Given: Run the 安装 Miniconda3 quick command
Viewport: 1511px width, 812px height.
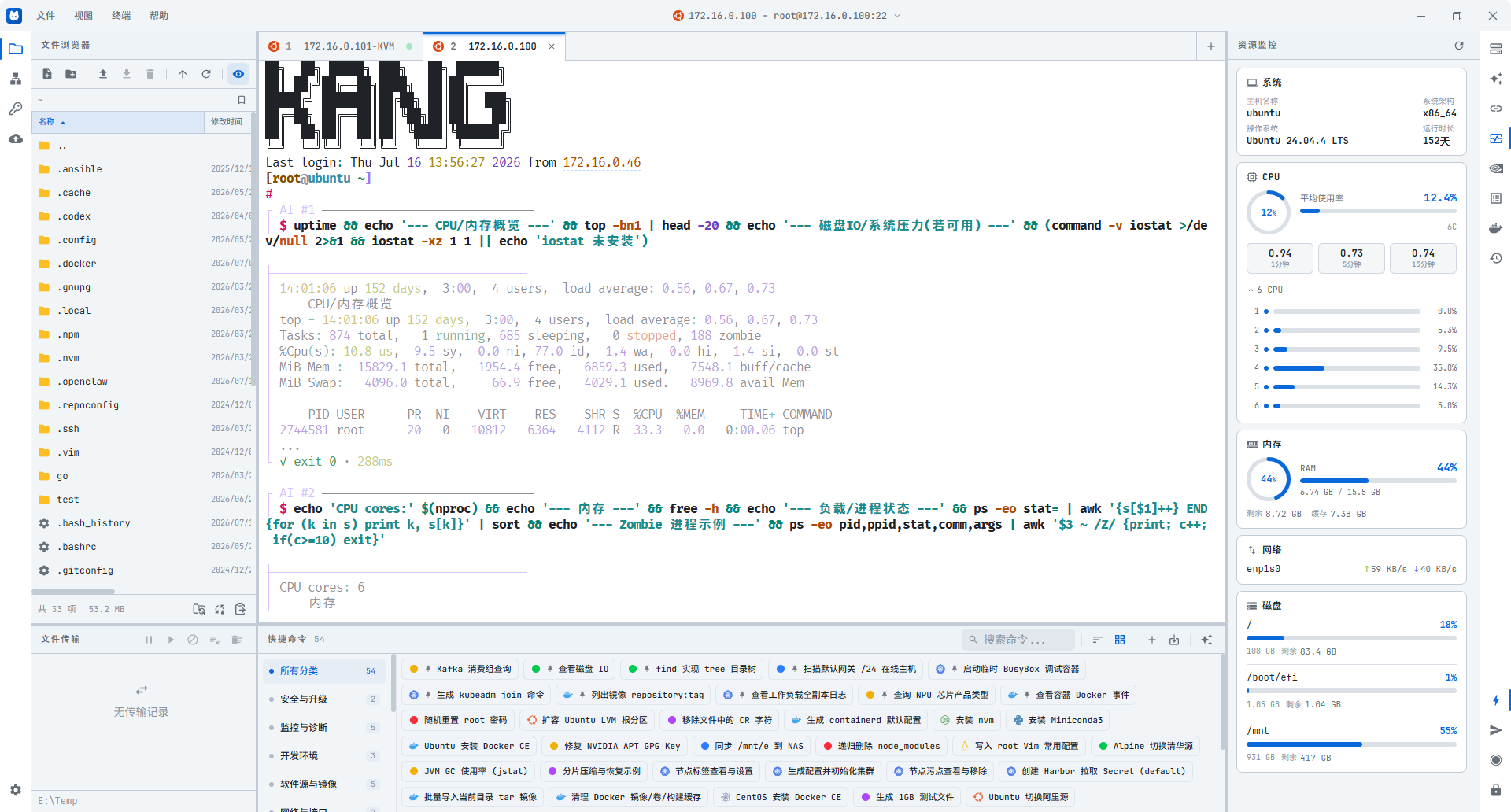Looking at the screenshot, I should point(1057,720).
